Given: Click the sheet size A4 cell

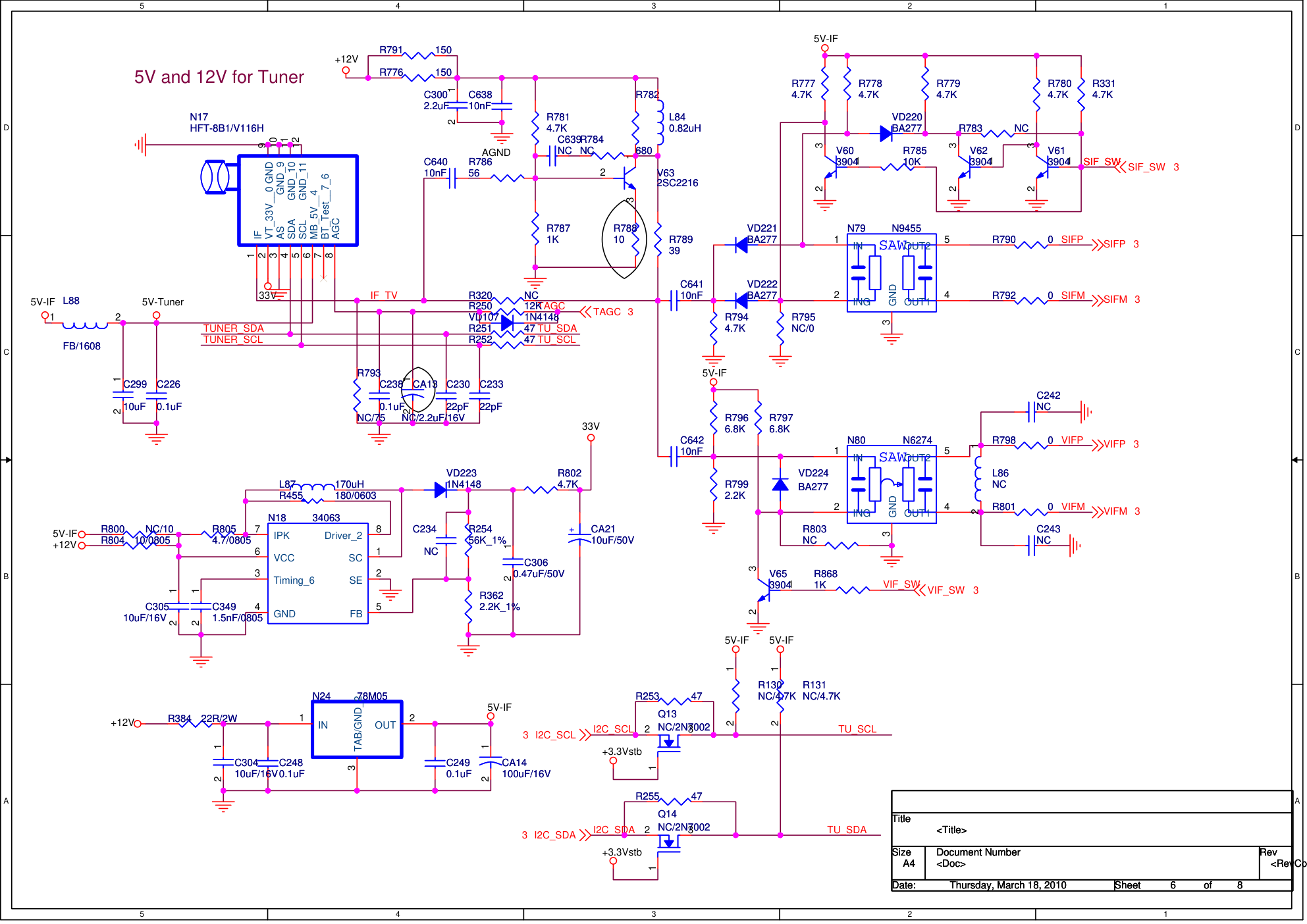Looking at the screenshot, I should coord(909,863).
